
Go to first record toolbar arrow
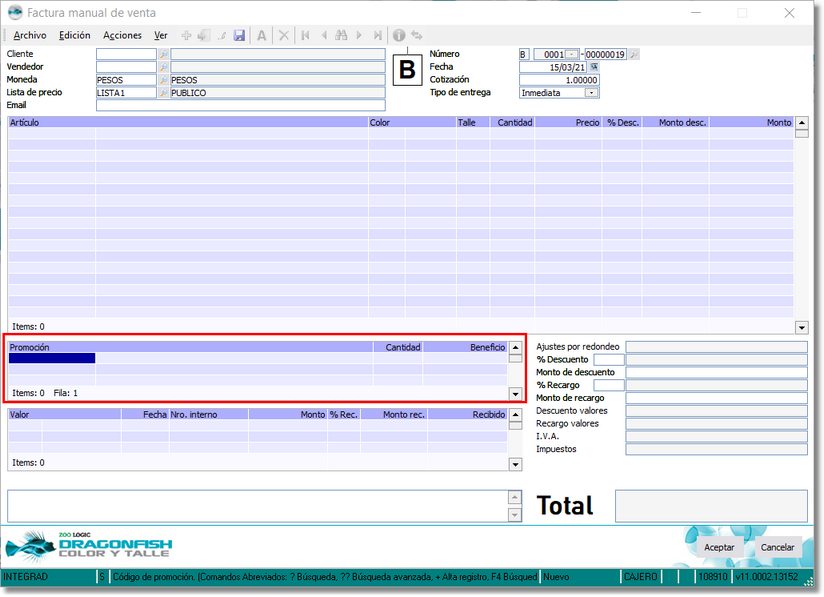(305, 35)
